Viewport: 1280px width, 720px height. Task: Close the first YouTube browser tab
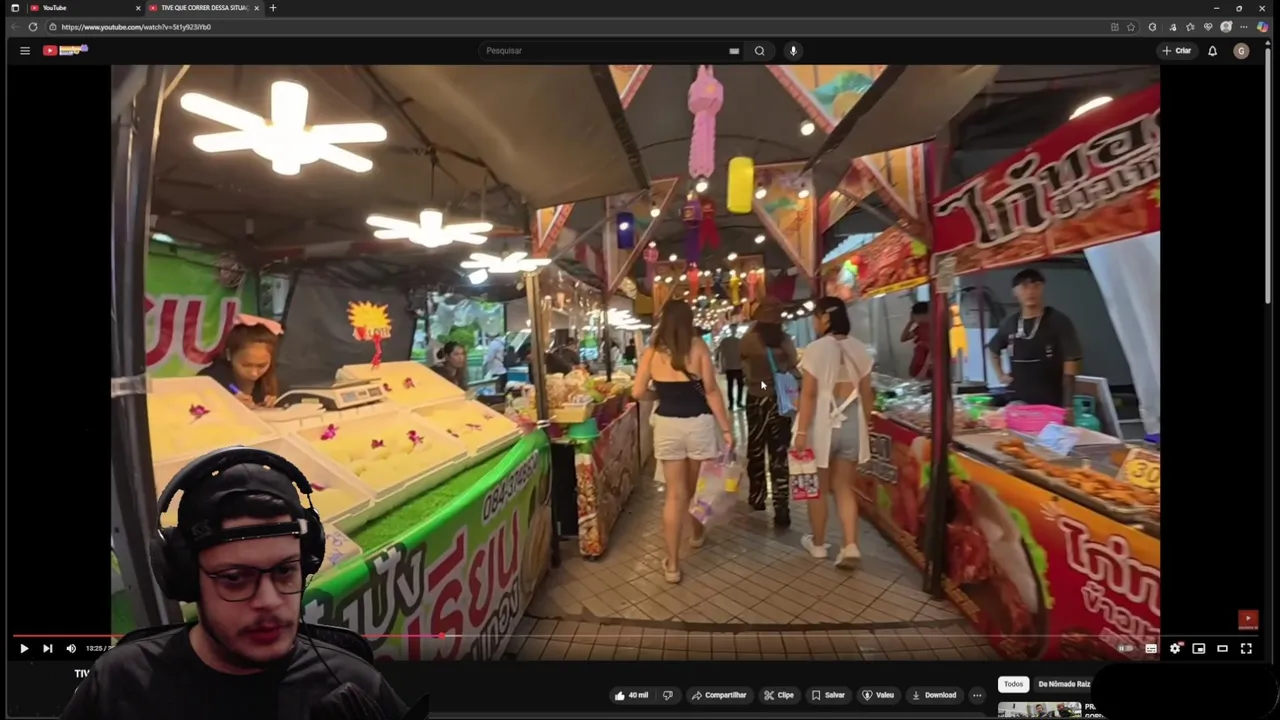coord(138,8)
